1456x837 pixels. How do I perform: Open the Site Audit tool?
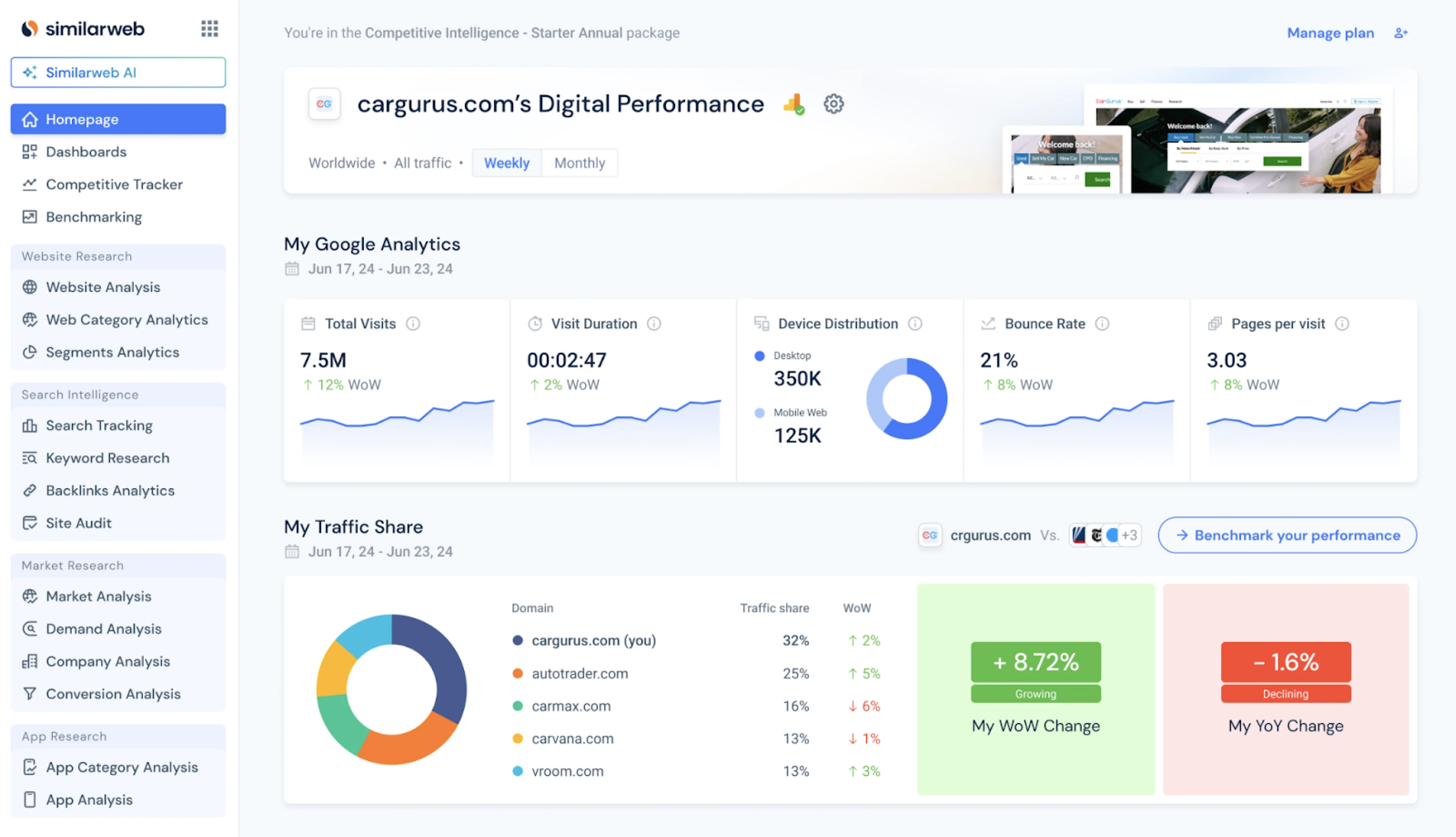pyautogui.click(x=78, y=522)
